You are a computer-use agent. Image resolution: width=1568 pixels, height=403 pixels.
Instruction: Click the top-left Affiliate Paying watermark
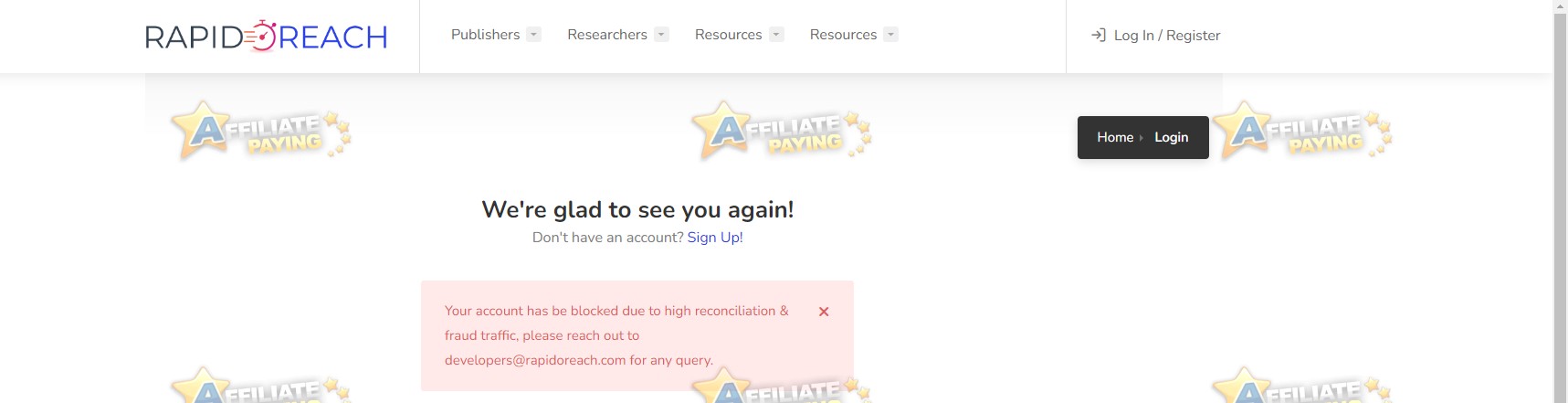tap(261, 131)
